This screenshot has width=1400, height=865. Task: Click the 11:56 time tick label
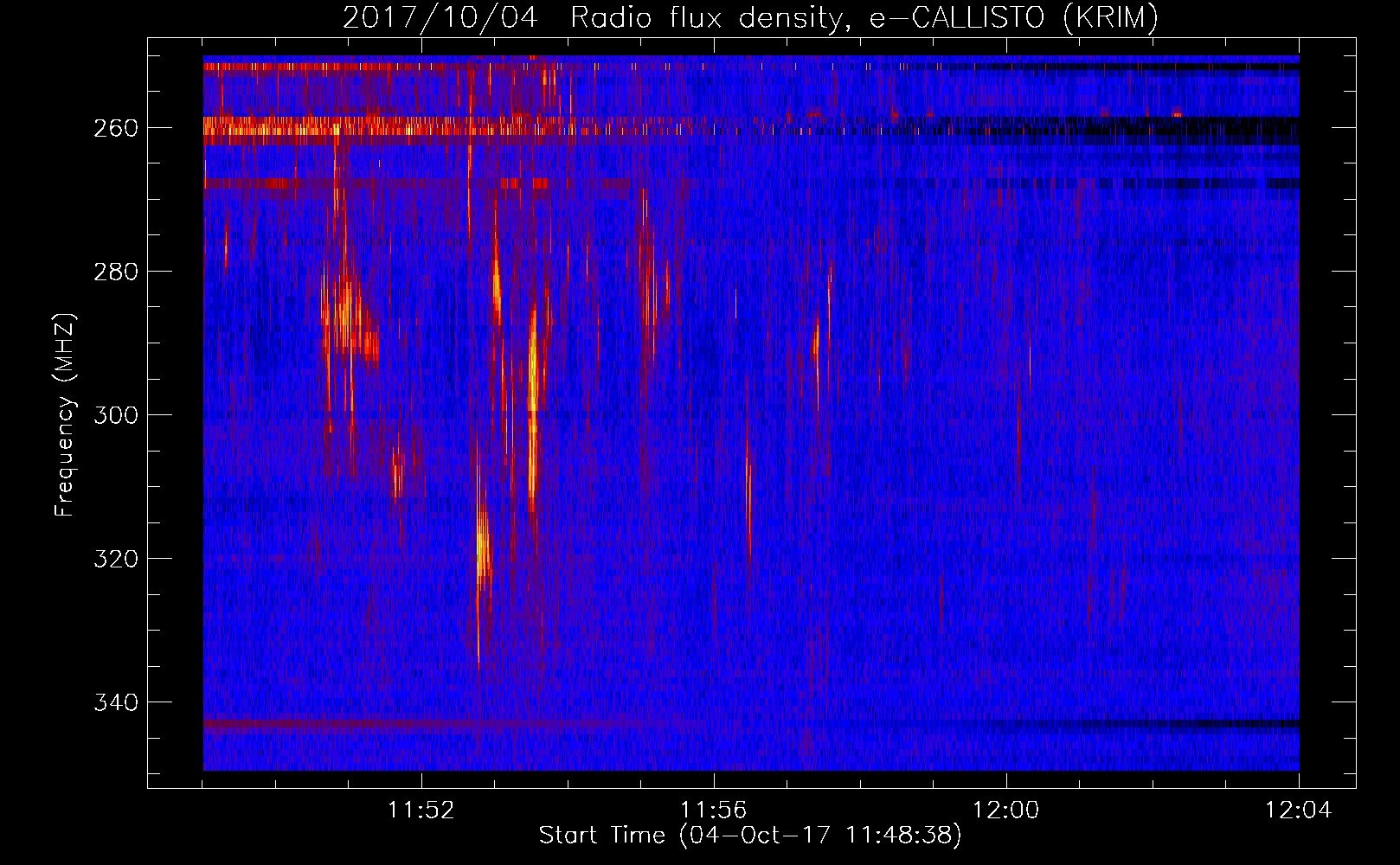click(713, 811)
